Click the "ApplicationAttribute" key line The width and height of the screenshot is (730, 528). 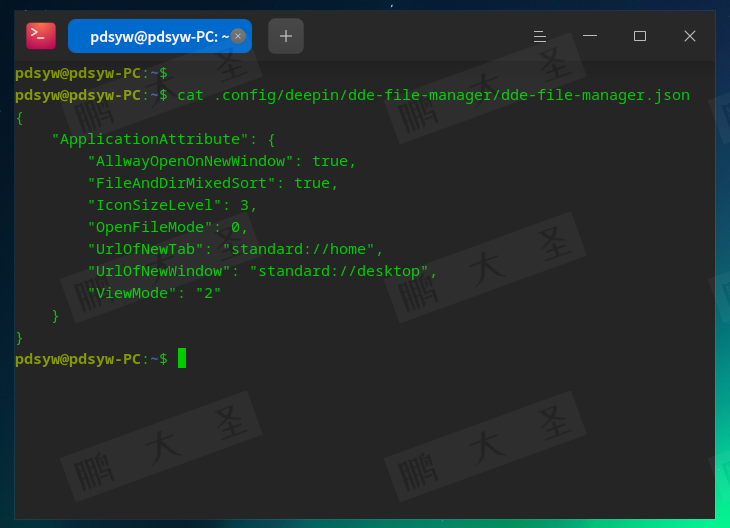point(163,139)
